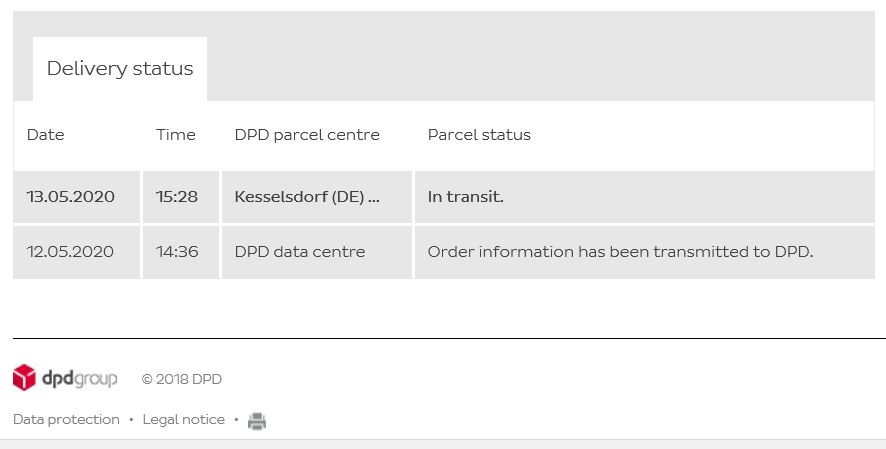Select the 13.05.2020 date cell

[71, 197]
